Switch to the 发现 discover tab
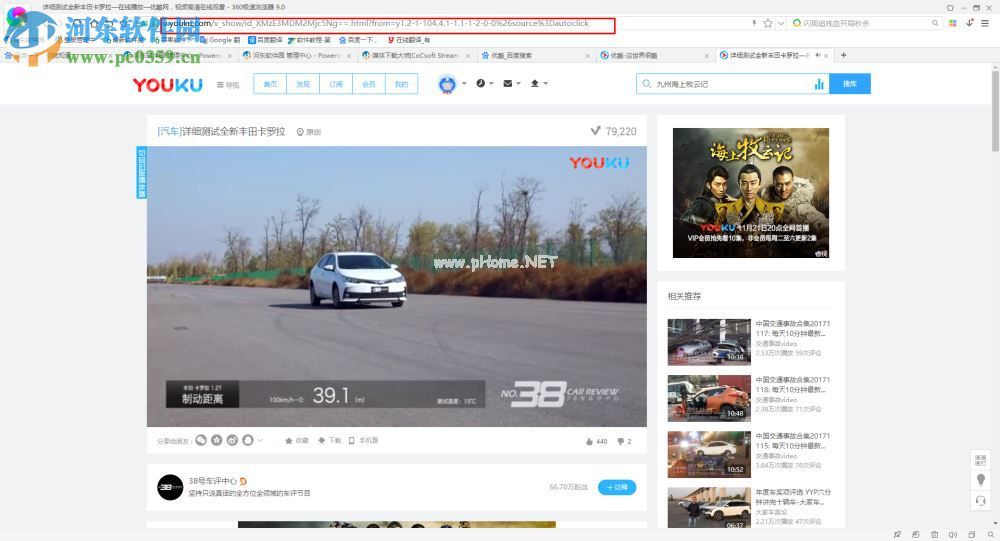The image size is (1000, 541). 303,84
